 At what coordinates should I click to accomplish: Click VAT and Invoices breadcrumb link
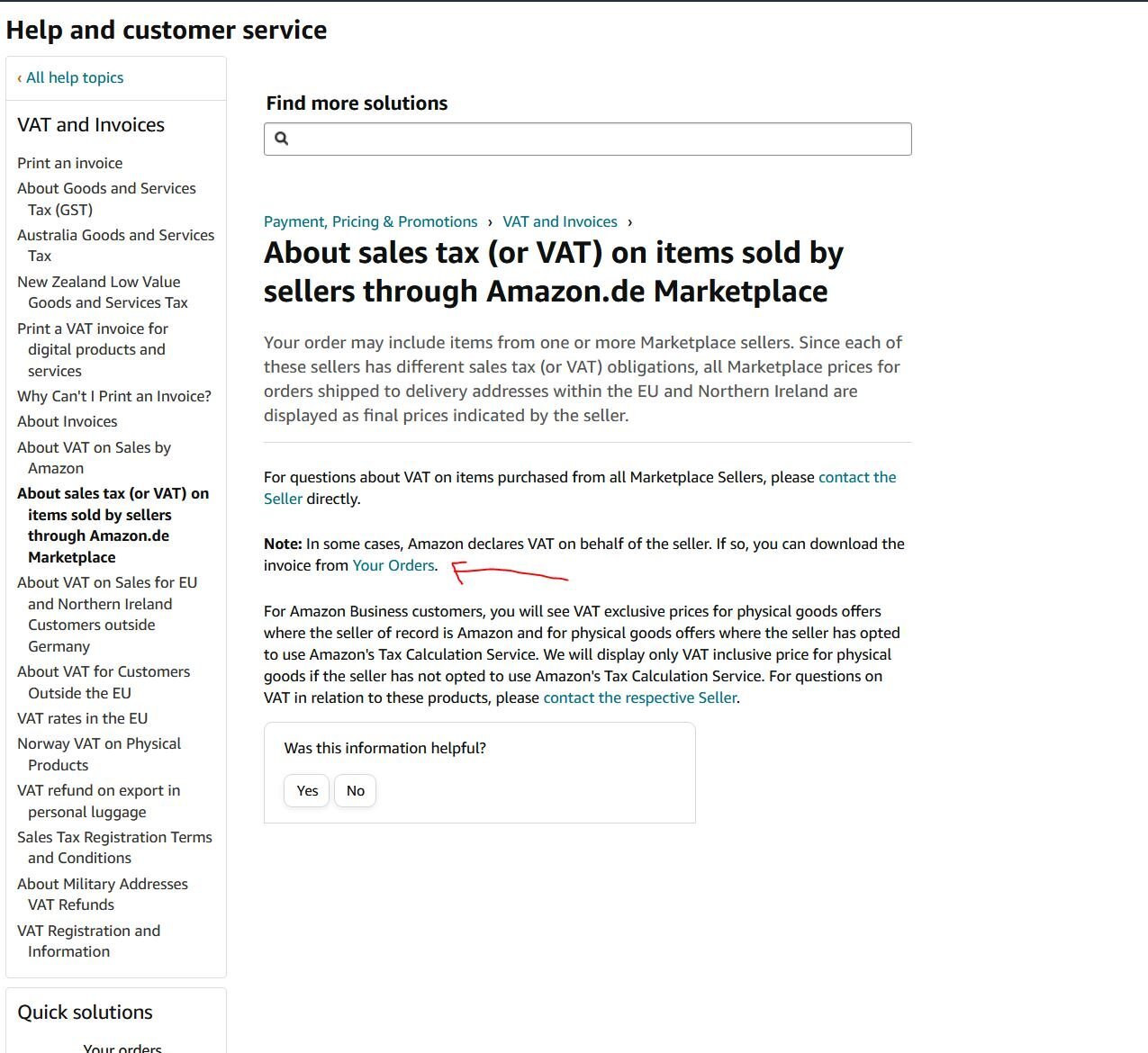click(x=560, y=221)
